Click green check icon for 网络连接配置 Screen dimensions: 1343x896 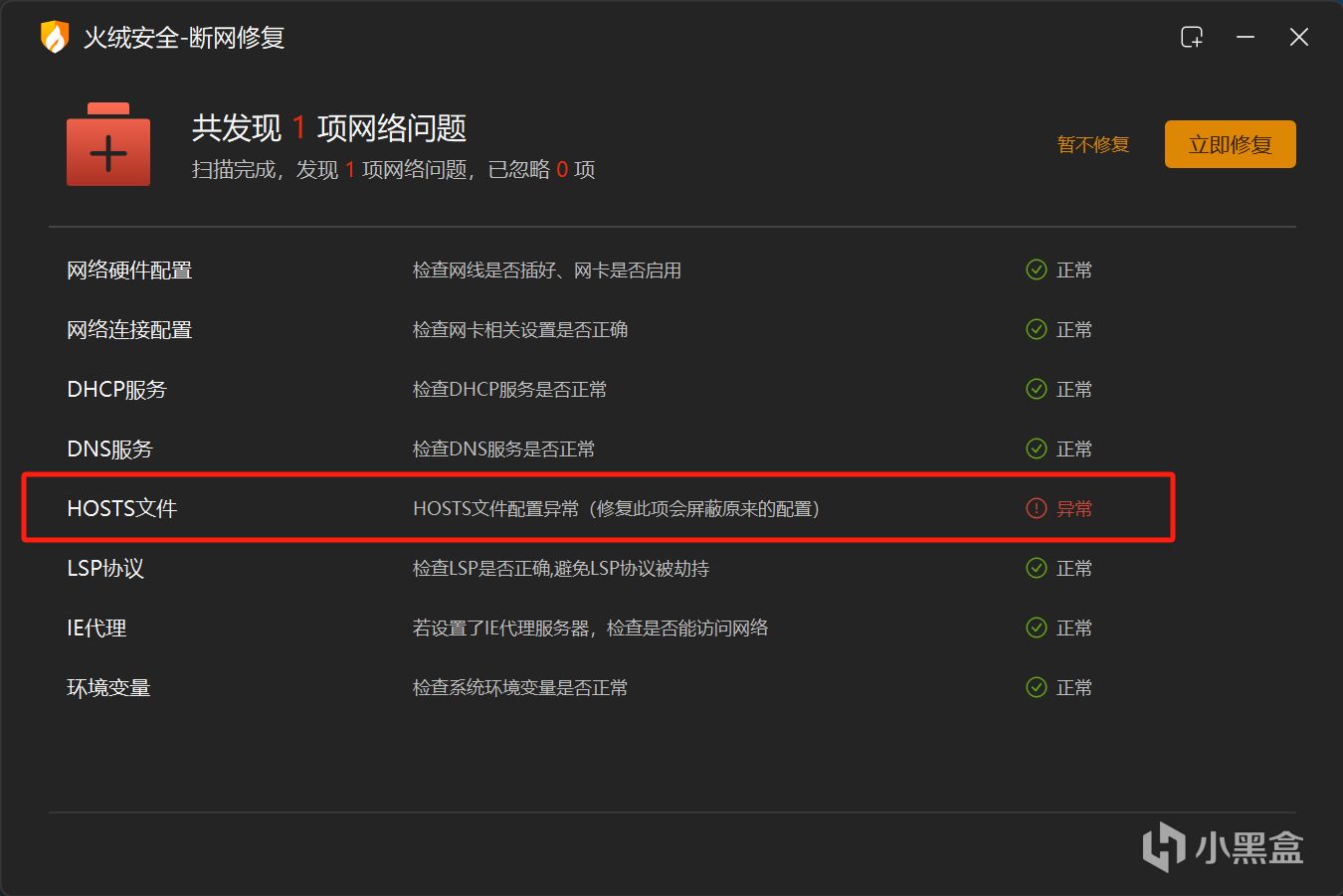coord(1037,329)
